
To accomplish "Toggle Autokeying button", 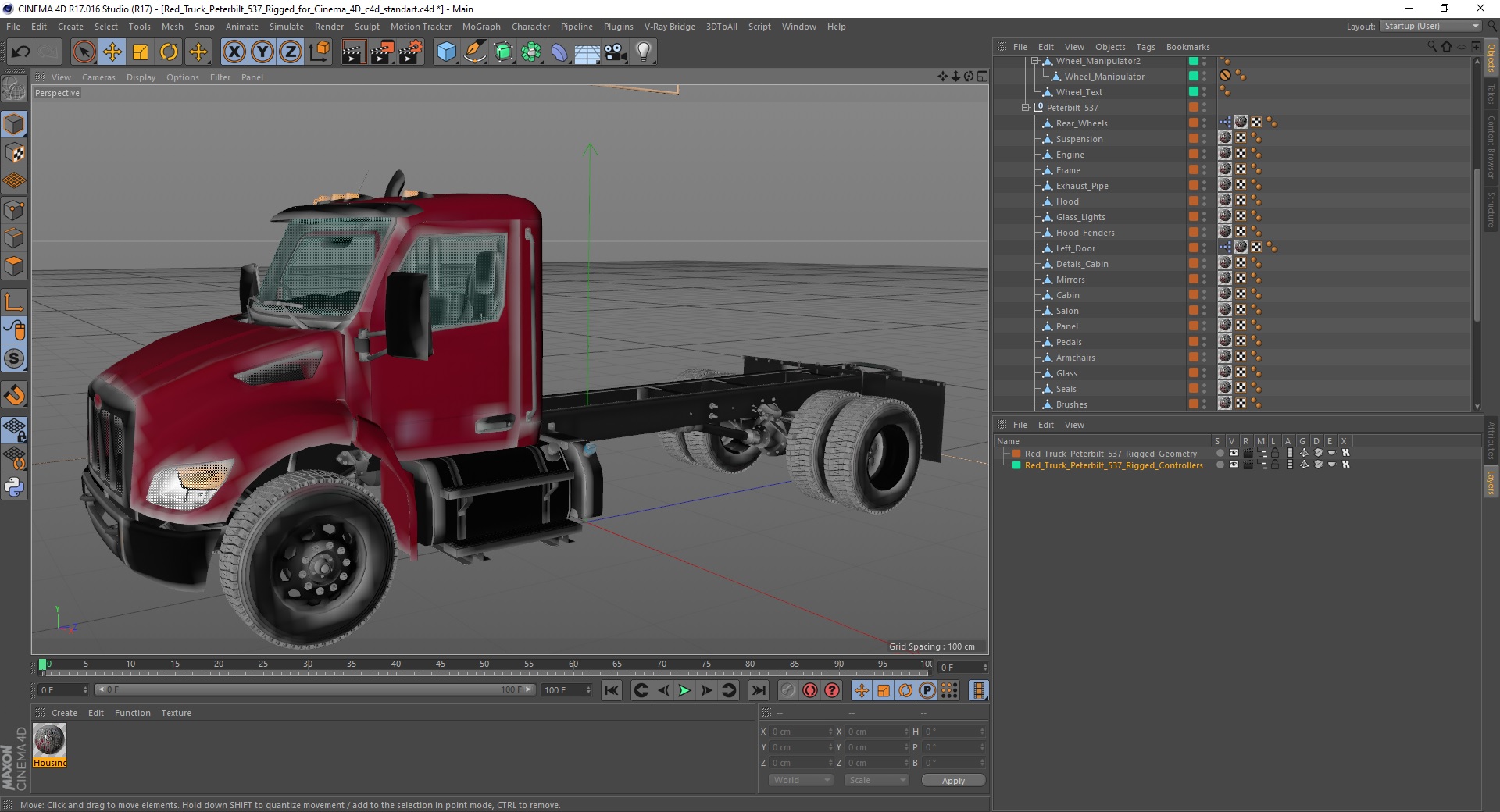I will [x=810, y=690].
